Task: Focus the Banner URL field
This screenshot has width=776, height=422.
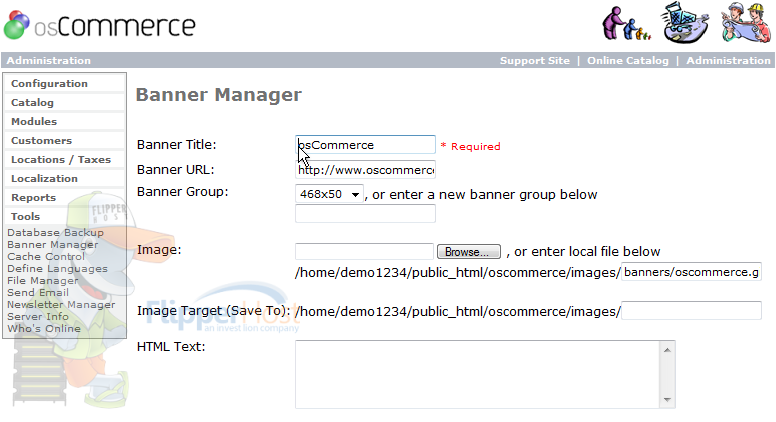Action: point(365,170)
